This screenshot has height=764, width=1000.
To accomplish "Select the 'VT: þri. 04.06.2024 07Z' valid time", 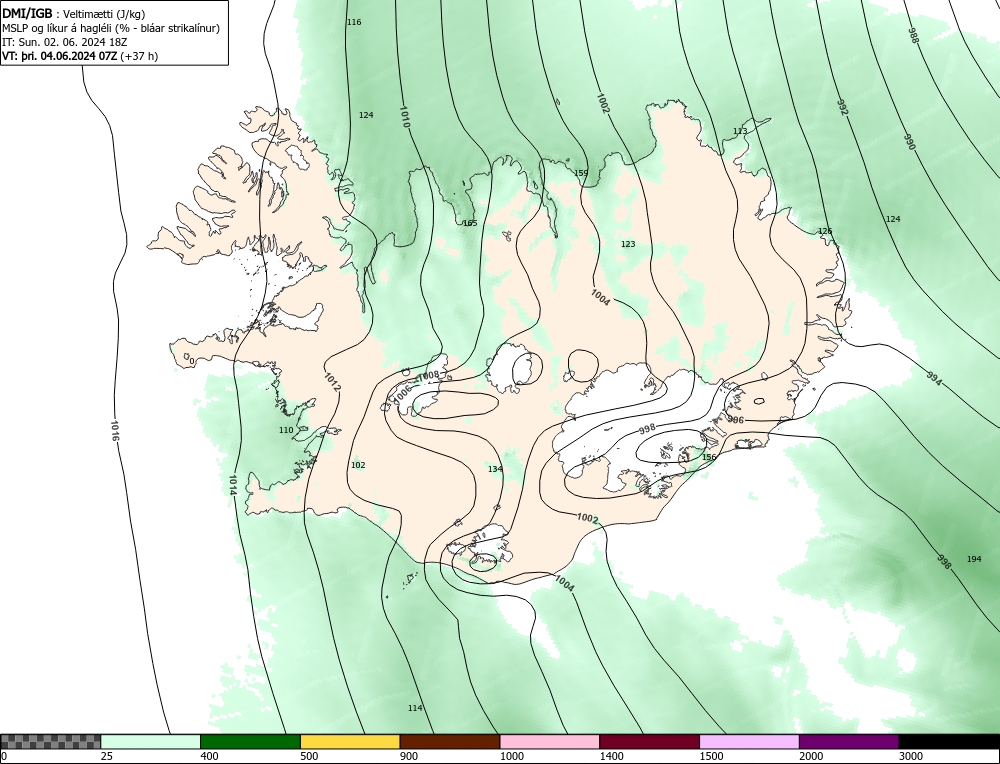I will tap(80, 56).
